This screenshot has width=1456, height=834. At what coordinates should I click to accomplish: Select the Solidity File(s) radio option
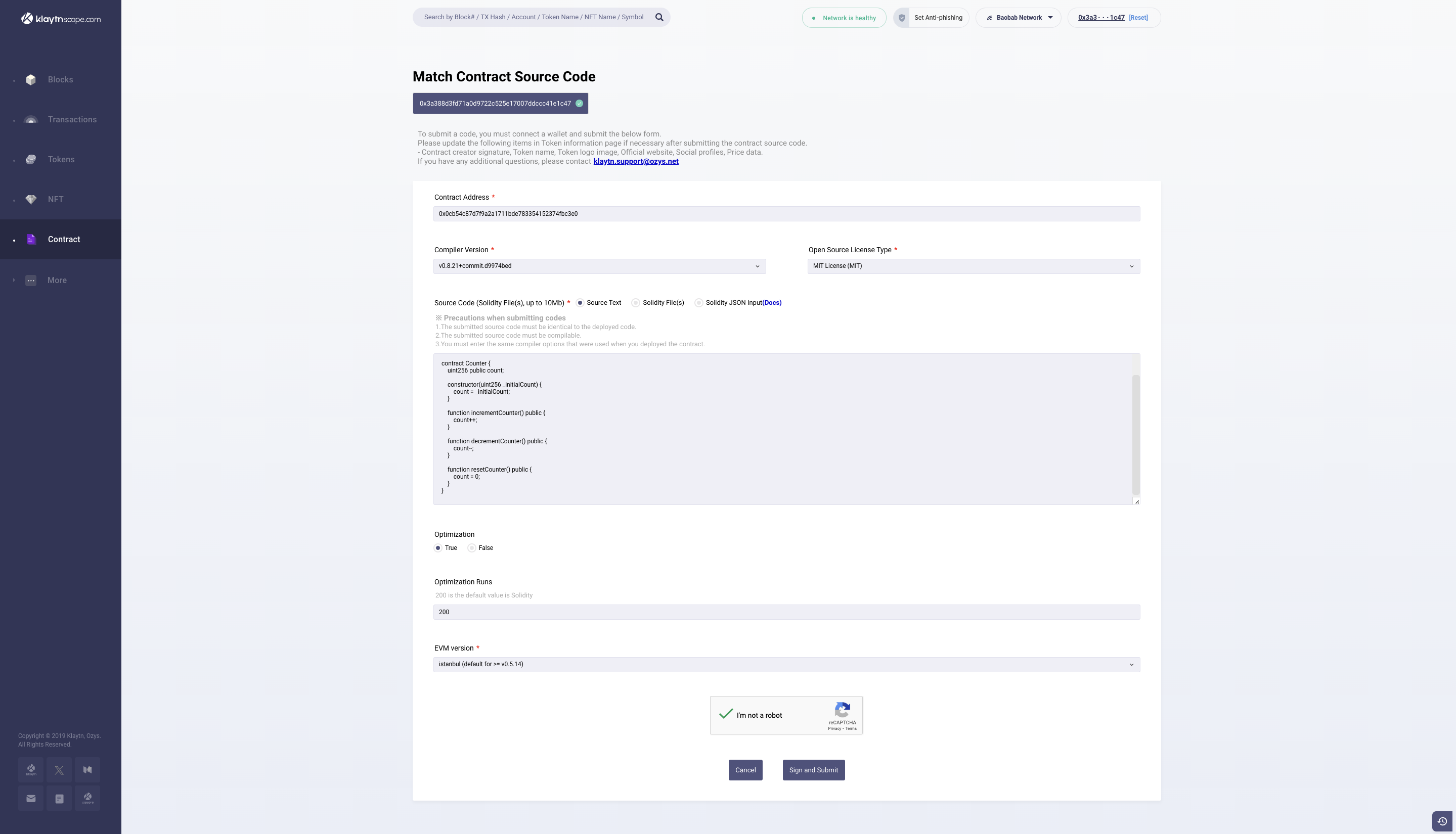[x=636, y=302]
